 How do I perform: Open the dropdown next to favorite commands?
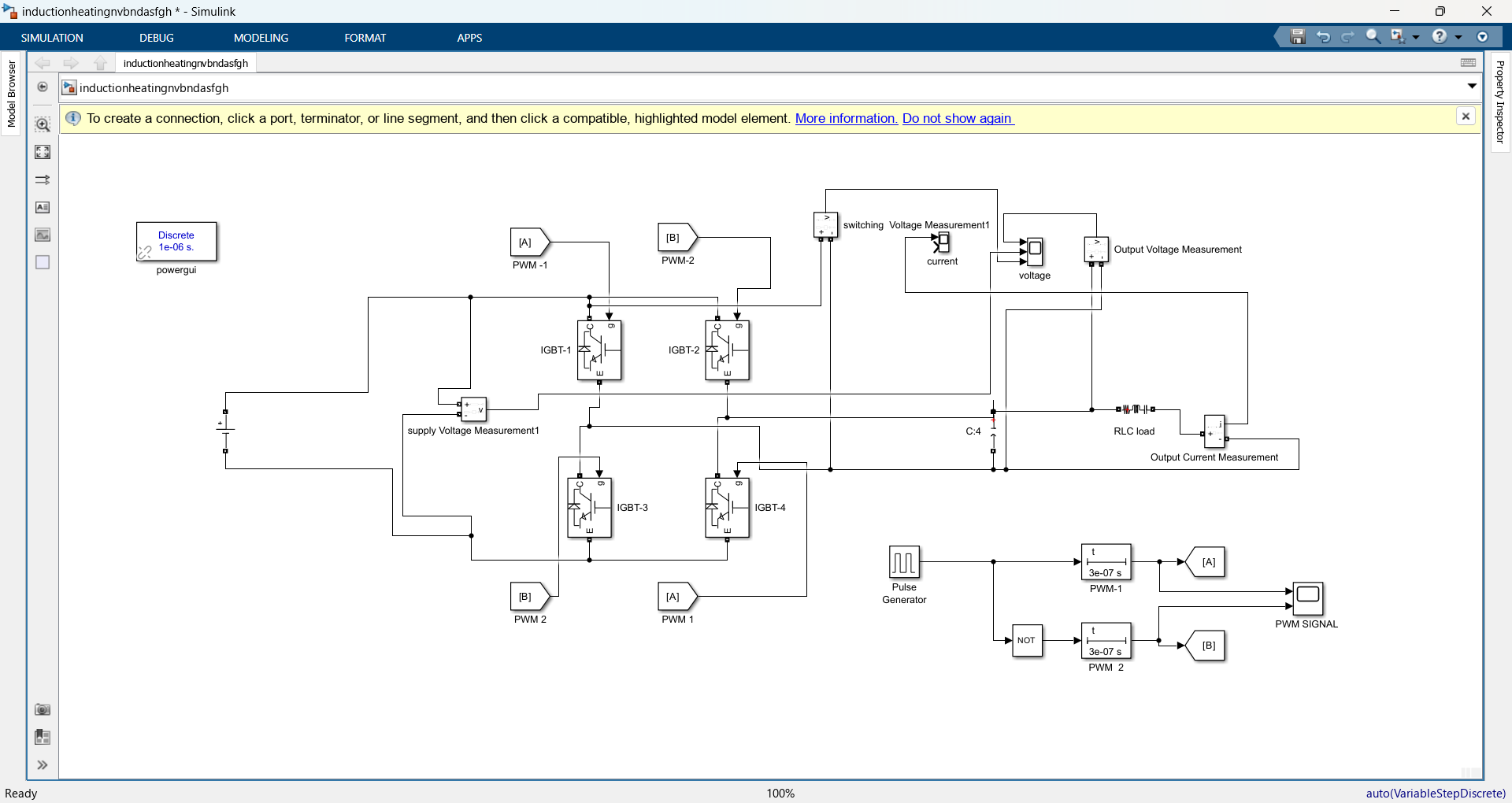click(1416, 37)
